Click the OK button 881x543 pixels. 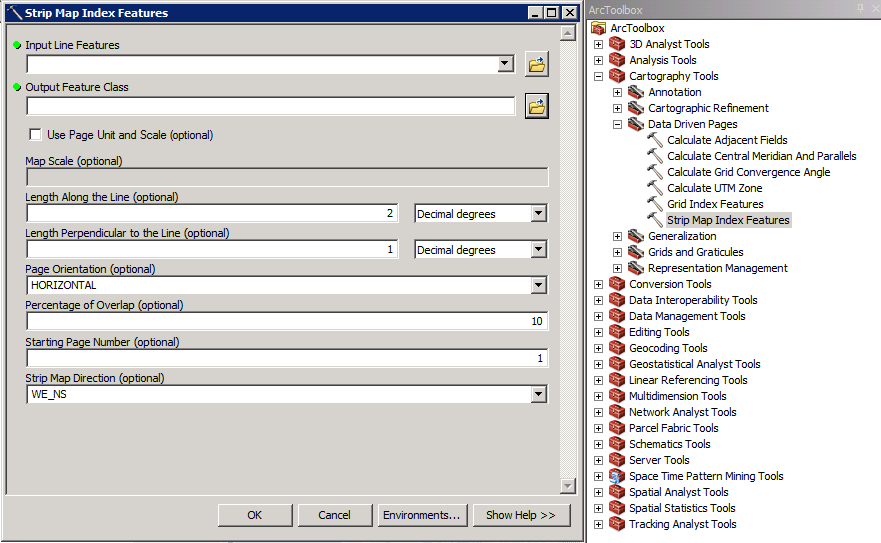pos(255,515)
